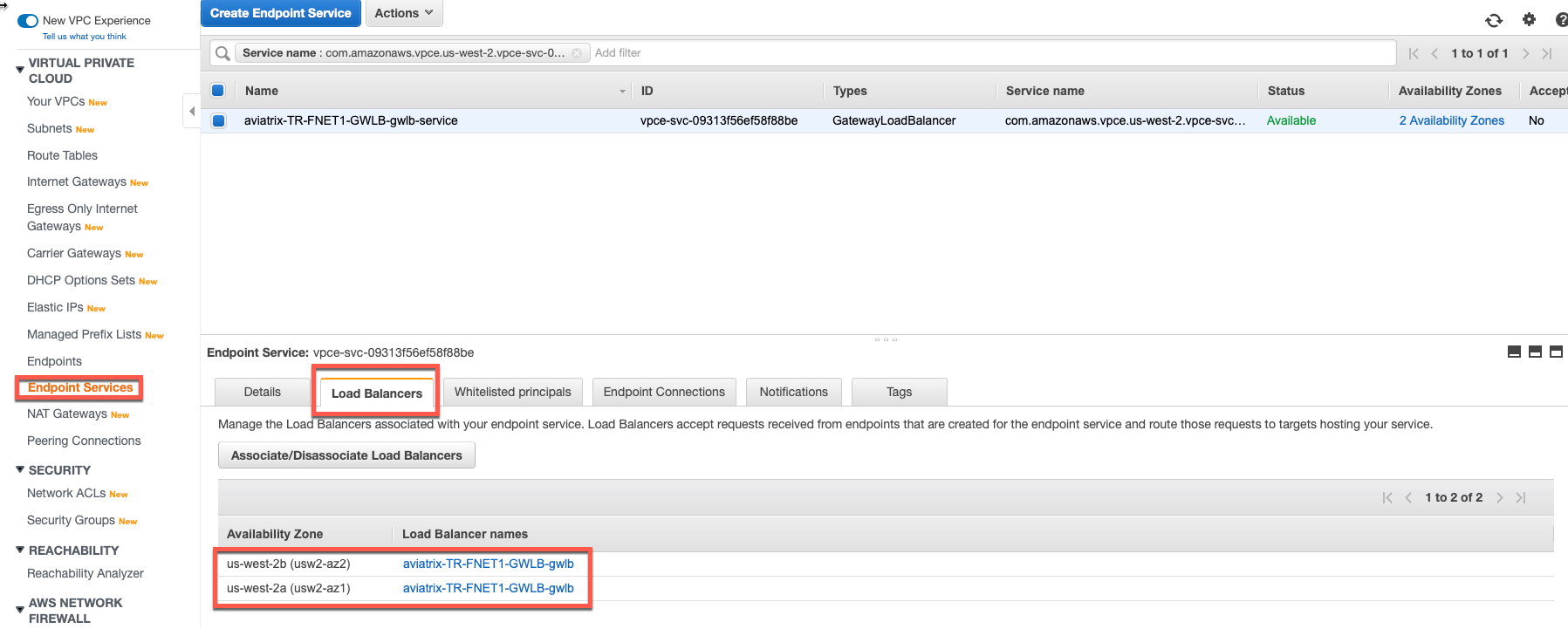The width and height of the screenshot is (1568, 629).
Task: Sort by the ID column header
Action: coord(647,91)
